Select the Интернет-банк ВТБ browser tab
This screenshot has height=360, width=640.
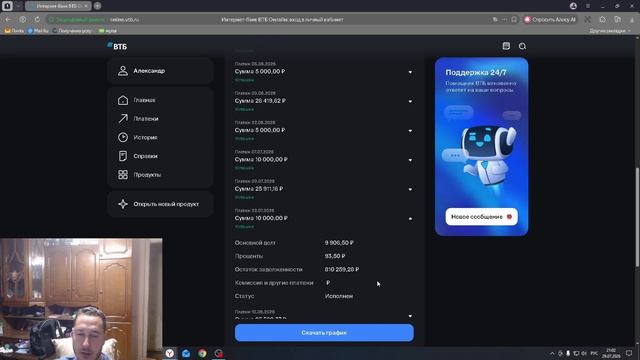pyautogui.click(x=57, y=6)
